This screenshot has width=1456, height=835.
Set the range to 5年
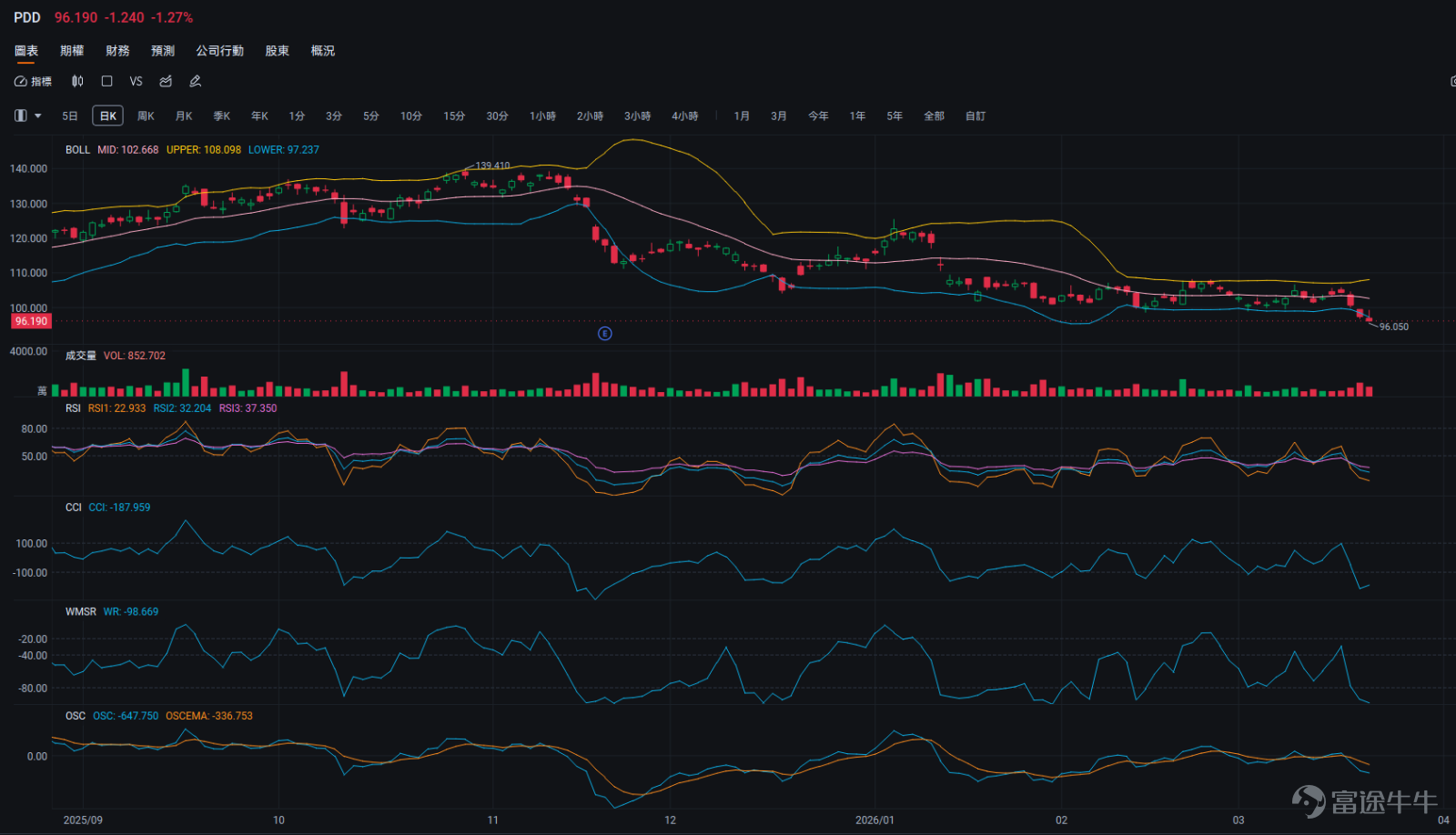(895, 116)
